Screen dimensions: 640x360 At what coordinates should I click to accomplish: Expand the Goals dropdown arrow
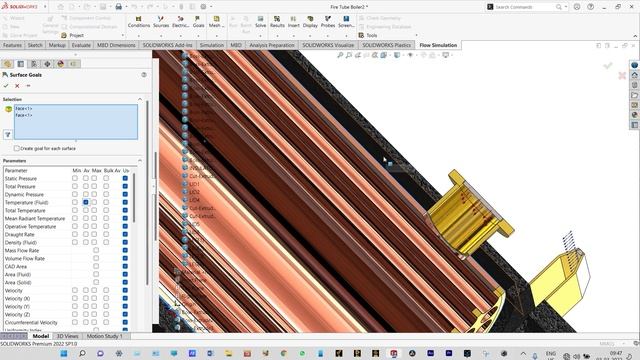pyautogui.click(x=198, y=36)
